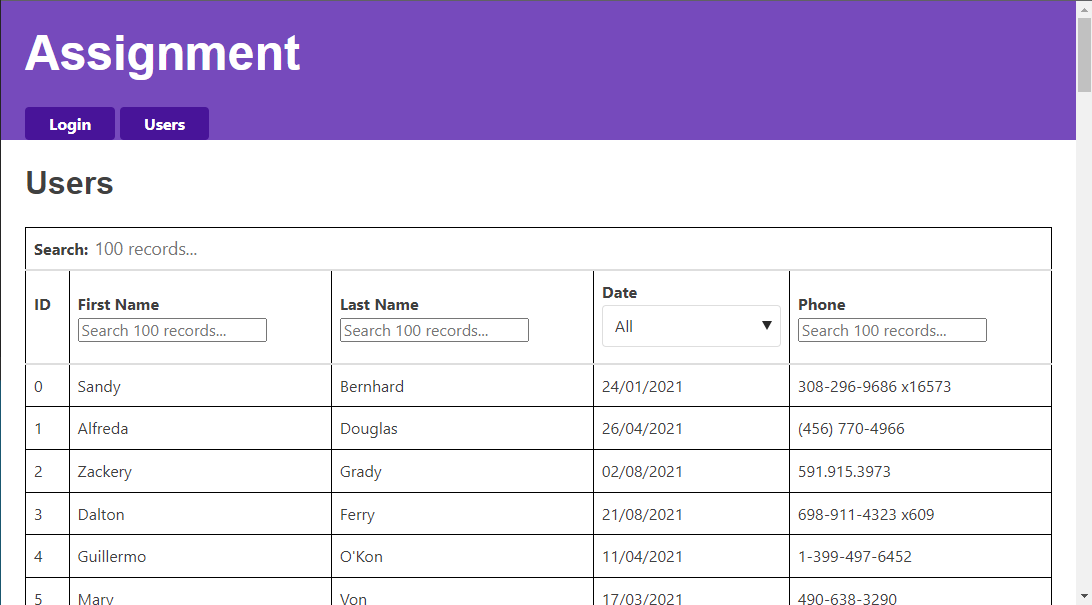
Task: Select Guillermo's row link
Action: pos(111,556)
